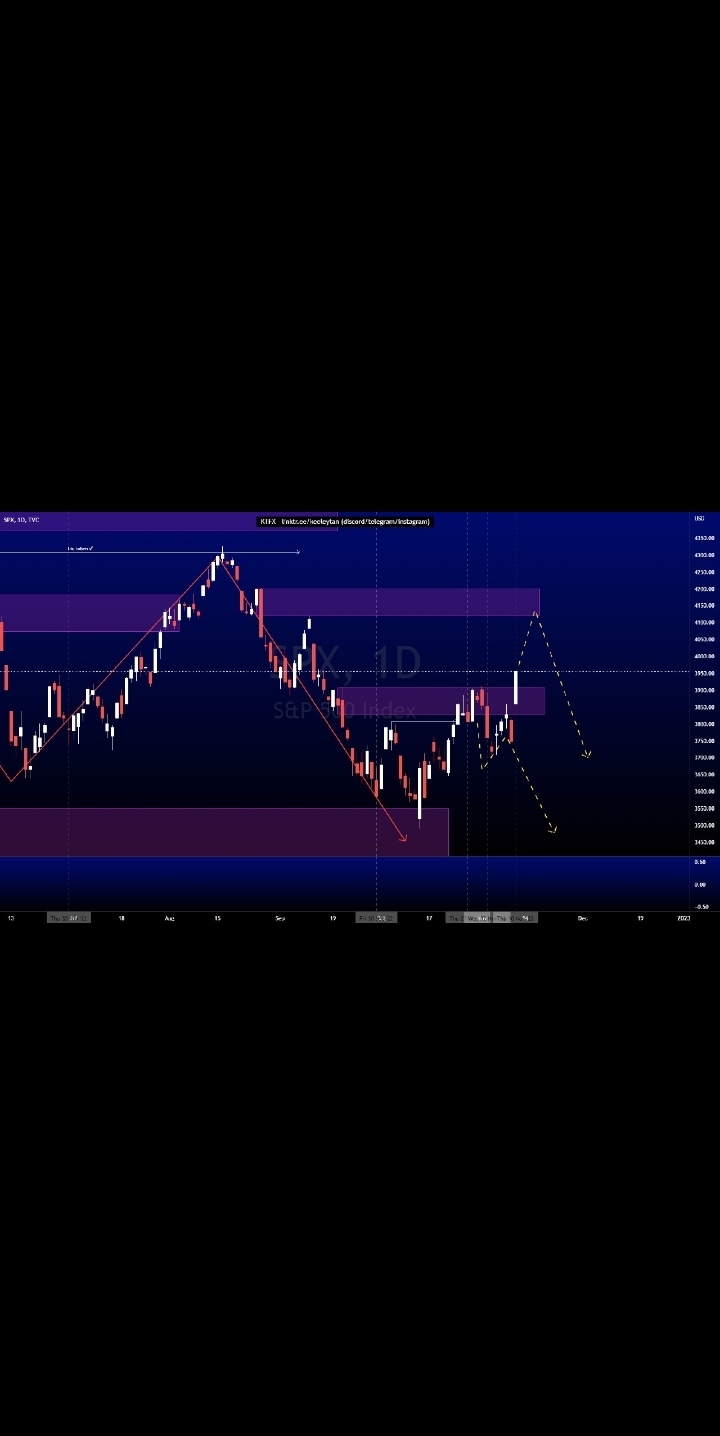Click the Dec label on time axis
The image size is (720, 1436).
coord(582,917)
